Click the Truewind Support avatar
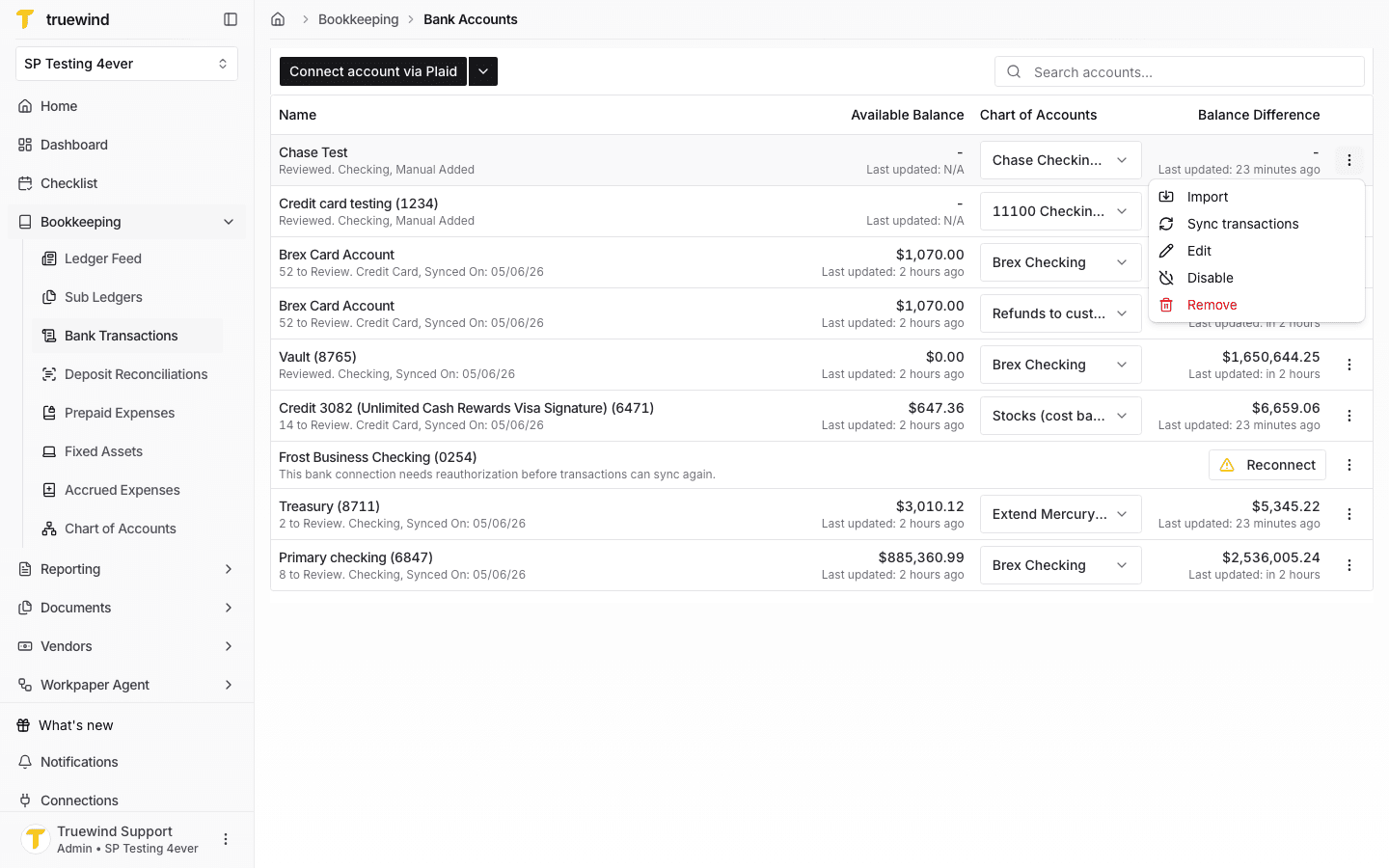 pos(36,839)
